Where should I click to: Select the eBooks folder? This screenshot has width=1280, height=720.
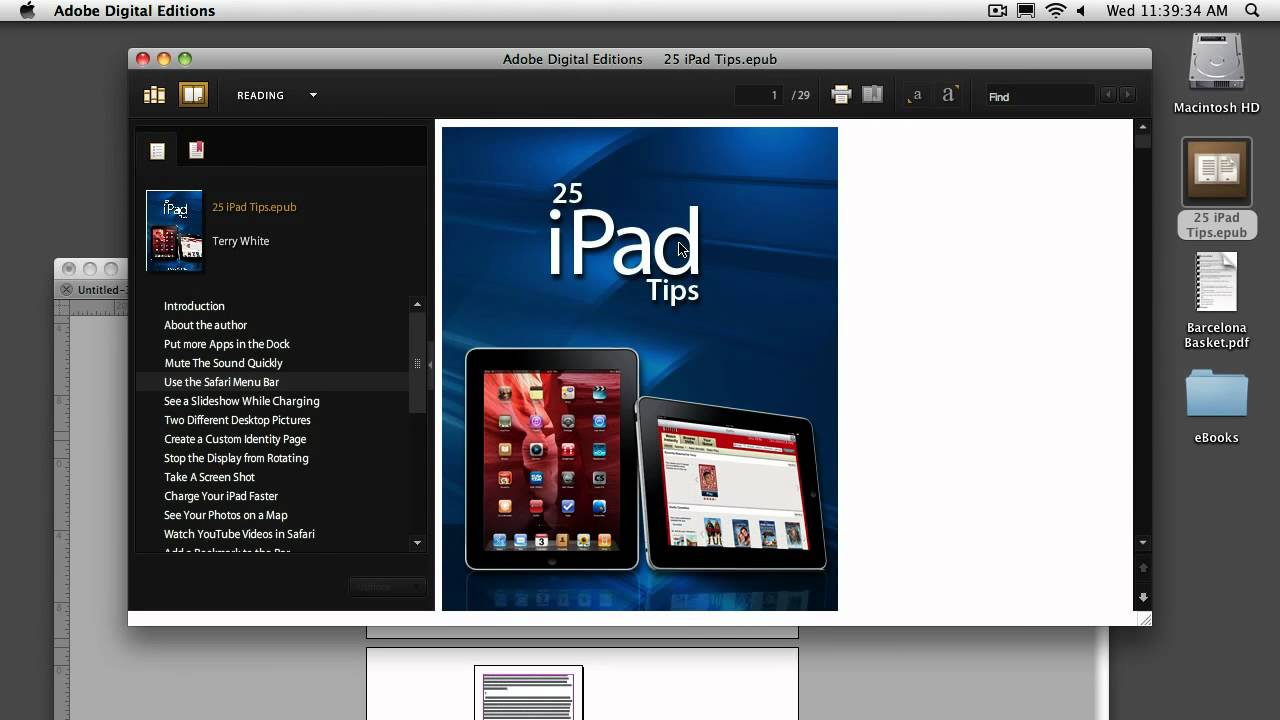tap(1216, 394)
